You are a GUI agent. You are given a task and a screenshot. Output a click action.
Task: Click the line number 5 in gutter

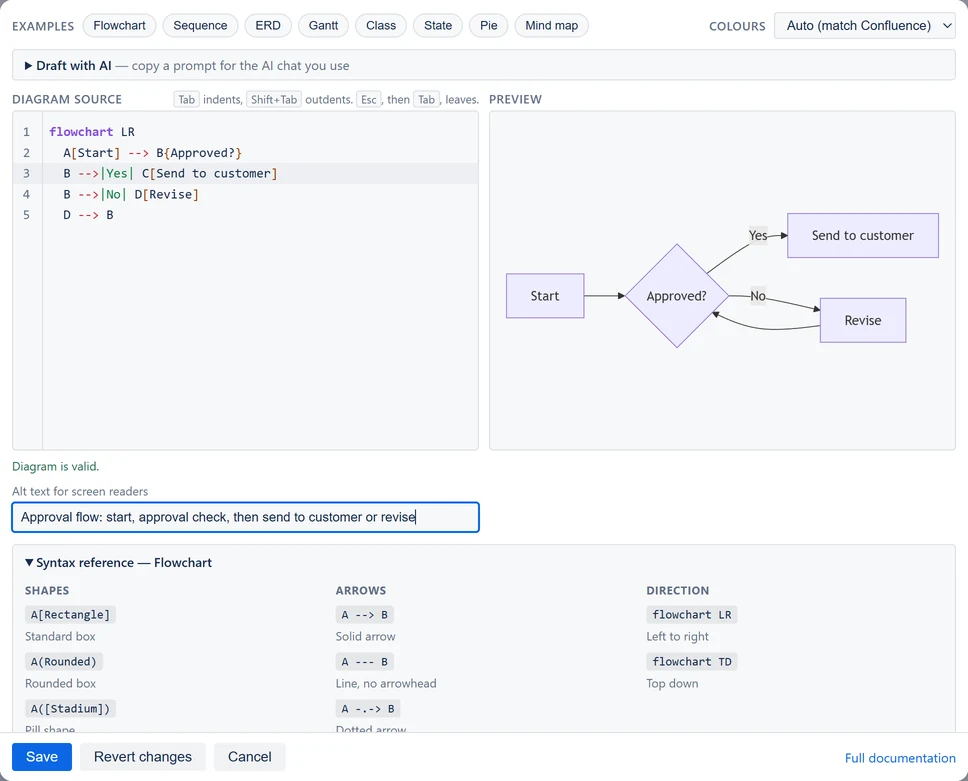click(27, 215)
